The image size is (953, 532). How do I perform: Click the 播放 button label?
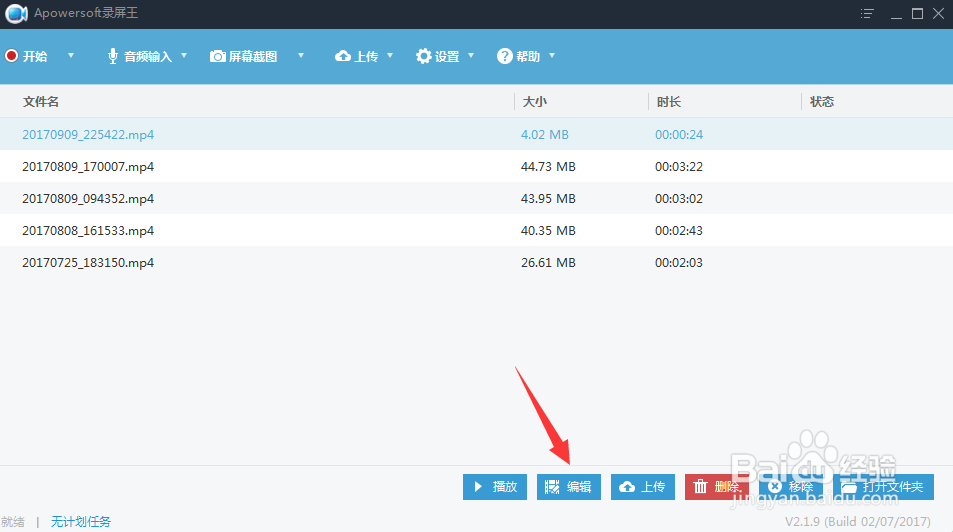[x=505, y=487]
